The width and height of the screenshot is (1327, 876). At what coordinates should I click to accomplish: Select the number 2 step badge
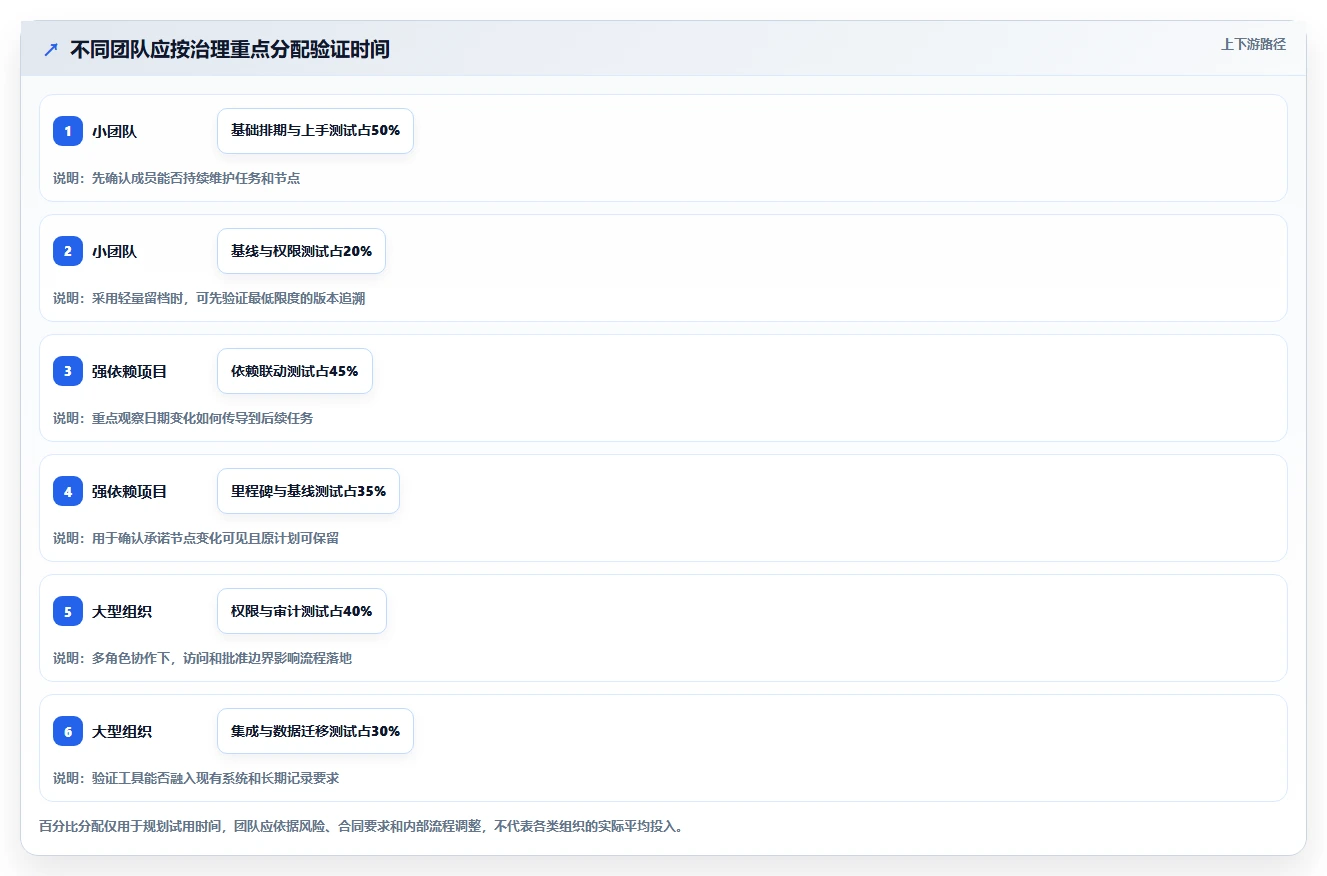tap(68, 251)
